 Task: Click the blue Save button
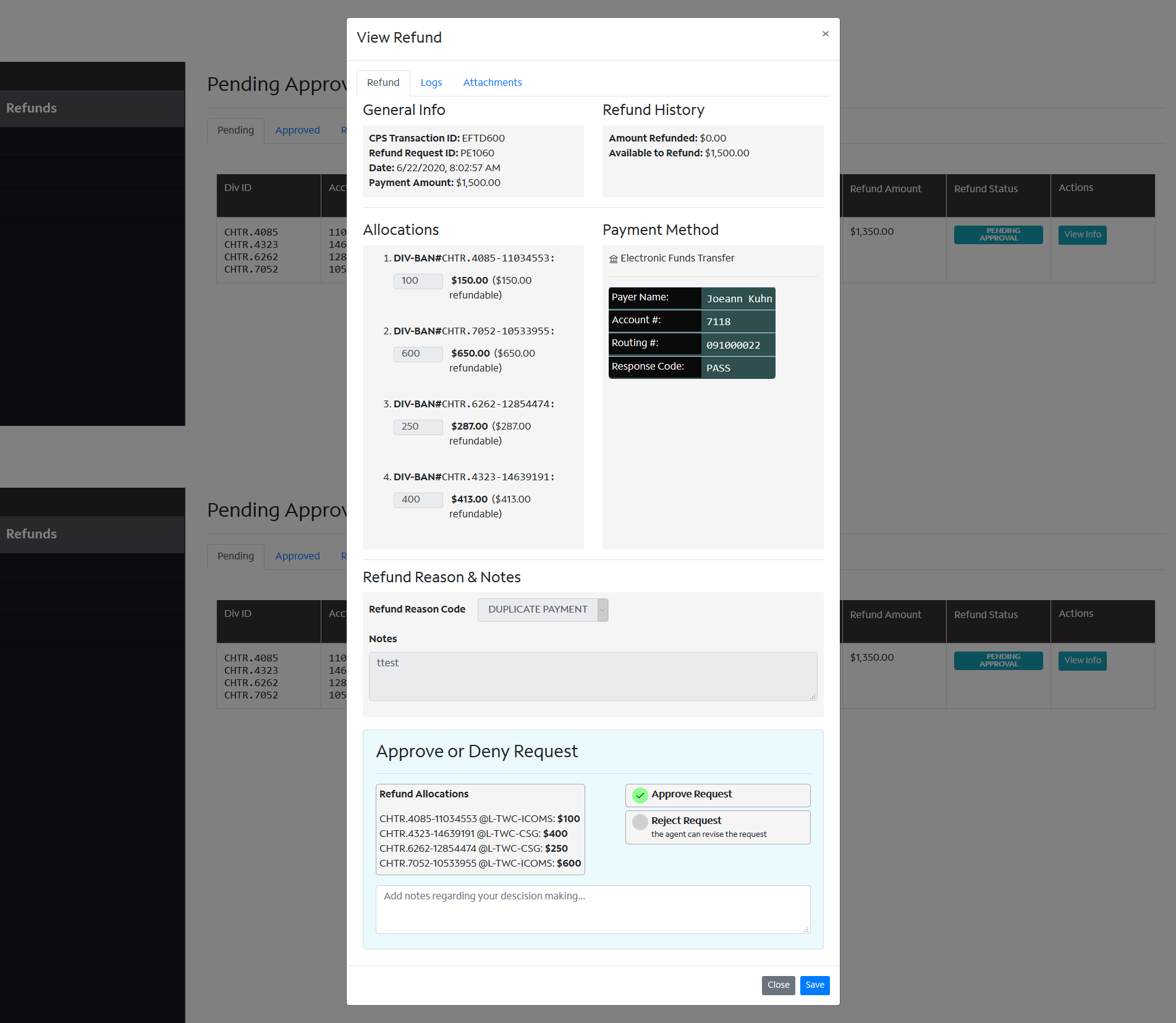(x=814, y=985)
